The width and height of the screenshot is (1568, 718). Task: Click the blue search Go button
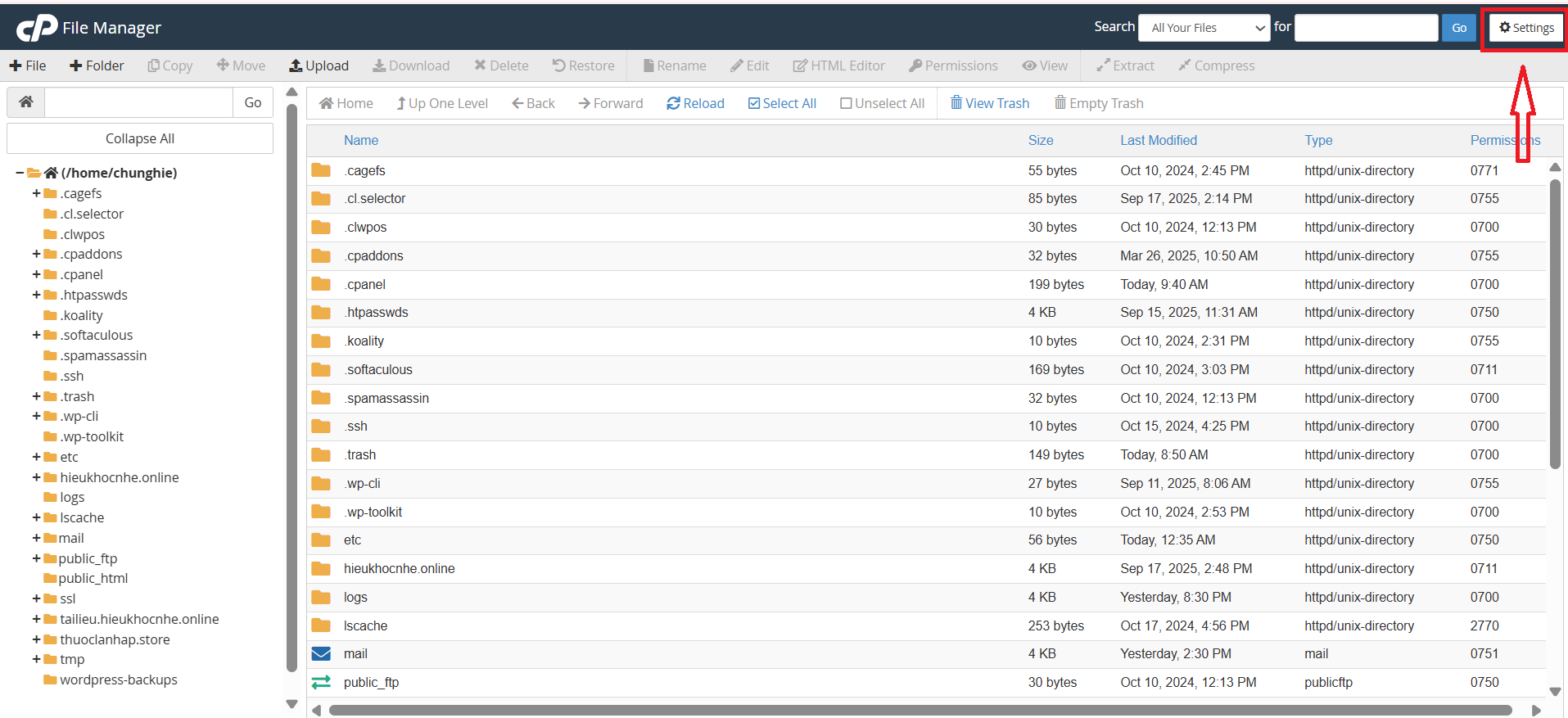point(1458,28)
